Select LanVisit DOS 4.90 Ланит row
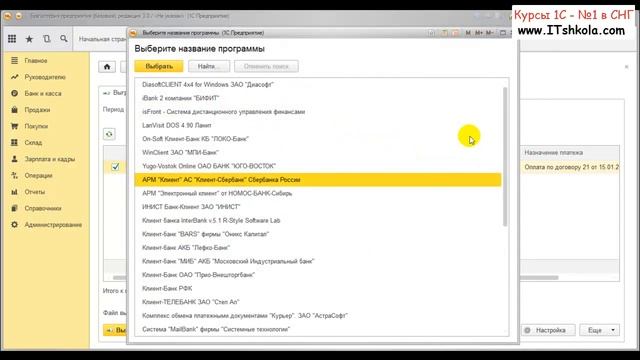The width and height of the screenshot is (640, 360). tap(318, 125)
